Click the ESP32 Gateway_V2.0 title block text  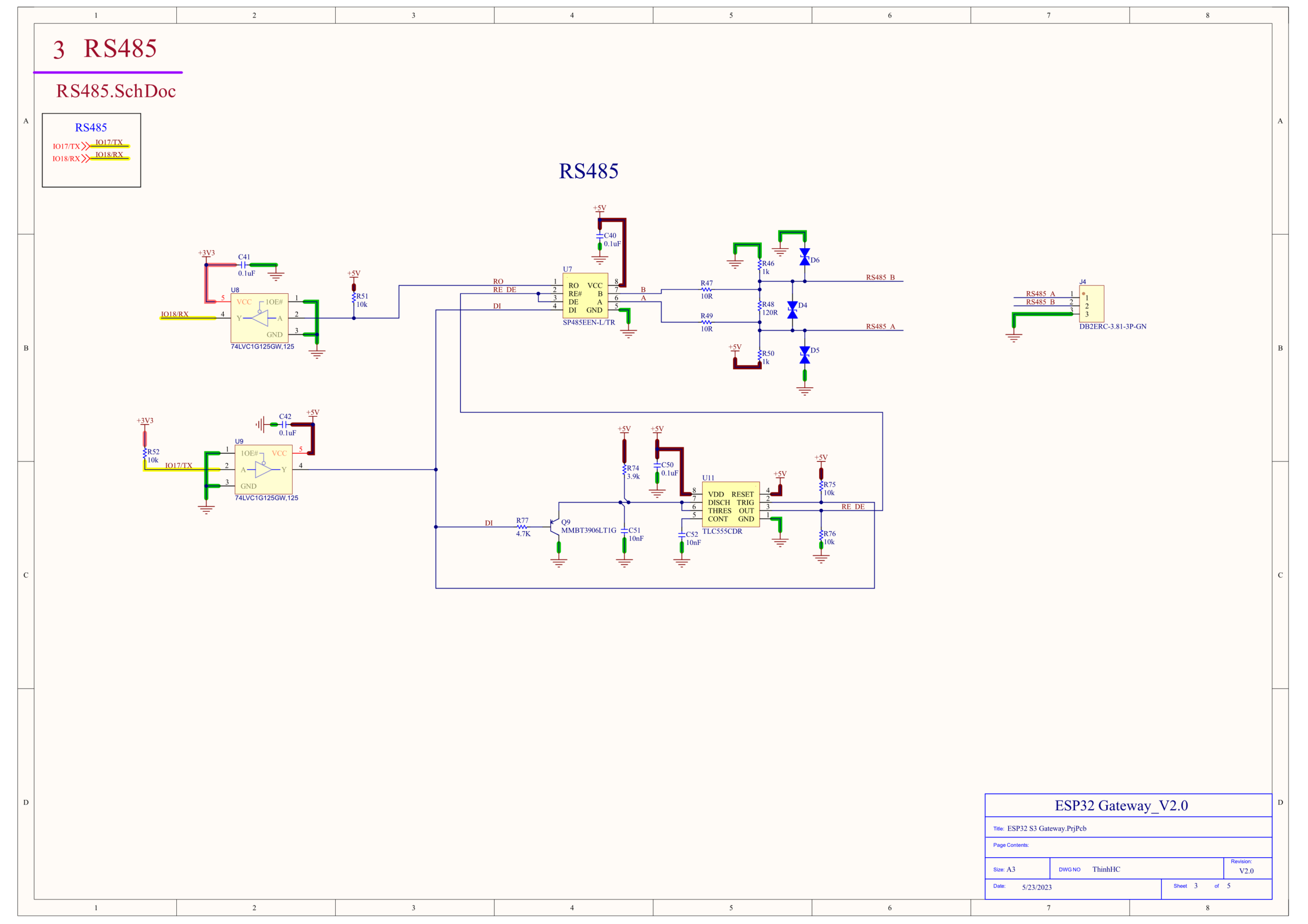[1121, 805]
